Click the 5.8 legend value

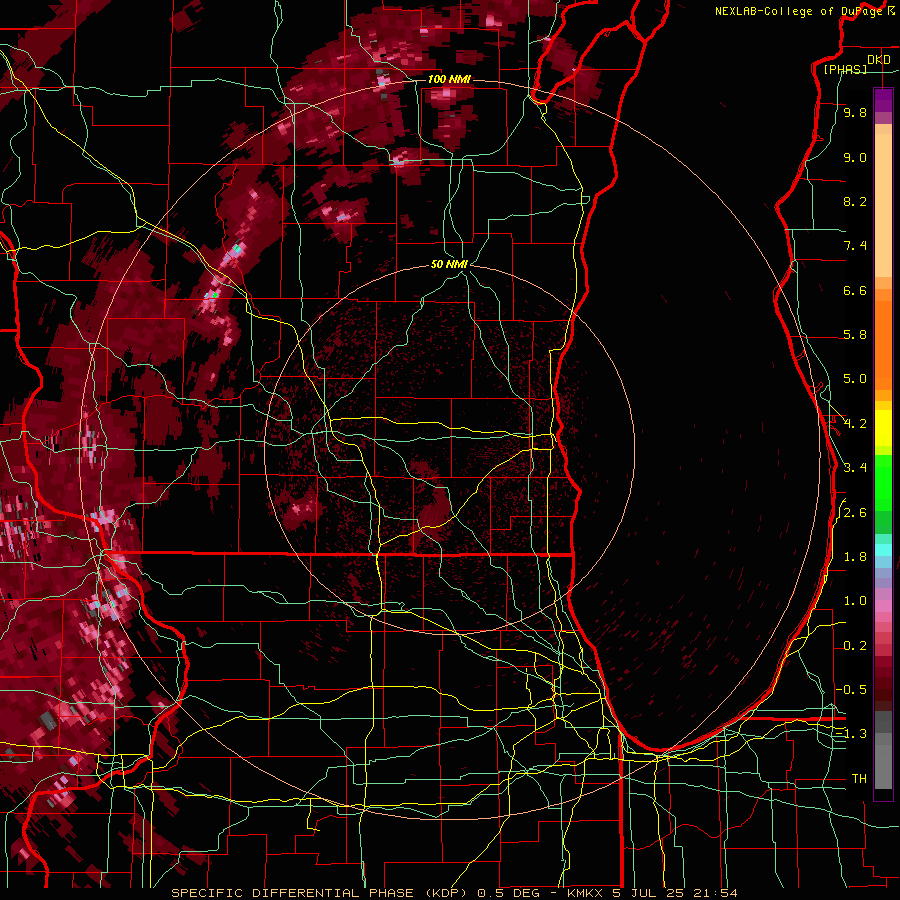855,335
